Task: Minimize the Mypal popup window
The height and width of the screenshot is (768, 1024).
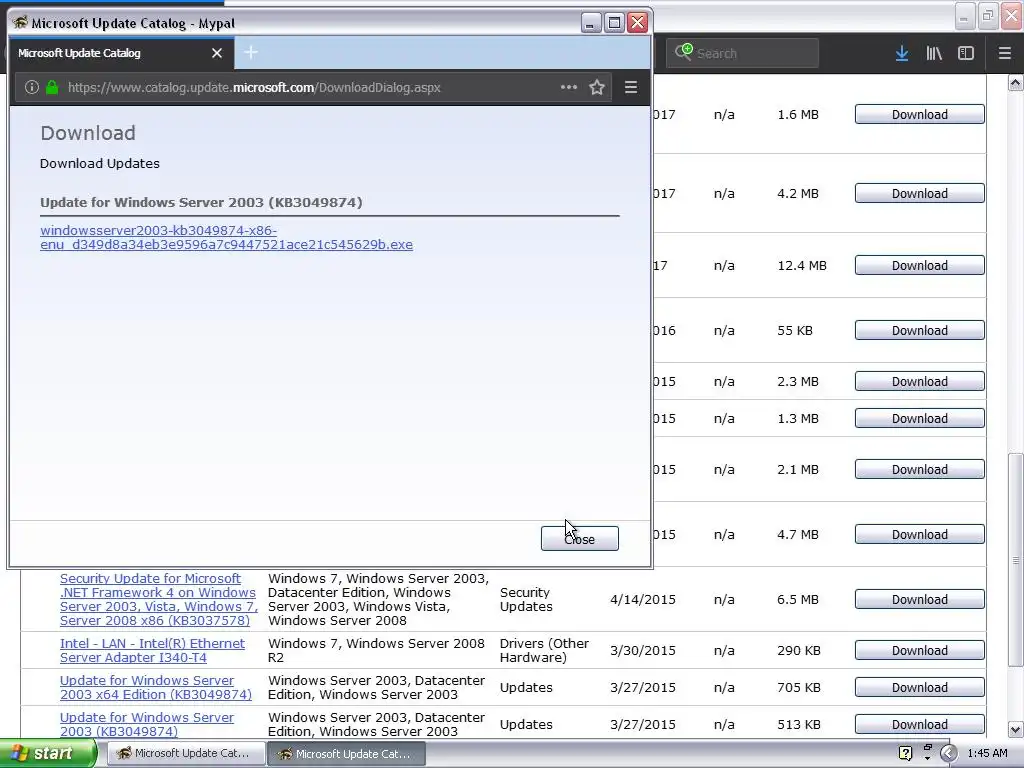Action: [x=590, y=23]
